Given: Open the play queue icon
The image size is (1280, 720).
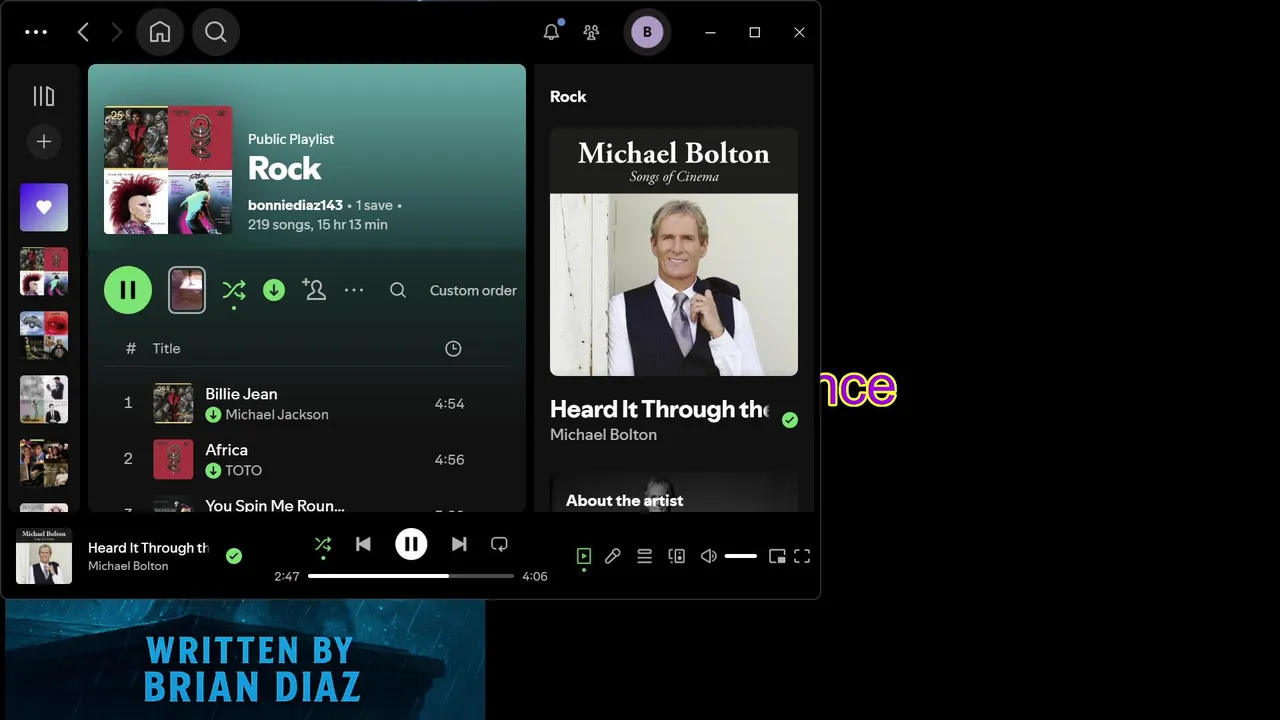Looking at the screenshot, I should [x=645, y=556].
